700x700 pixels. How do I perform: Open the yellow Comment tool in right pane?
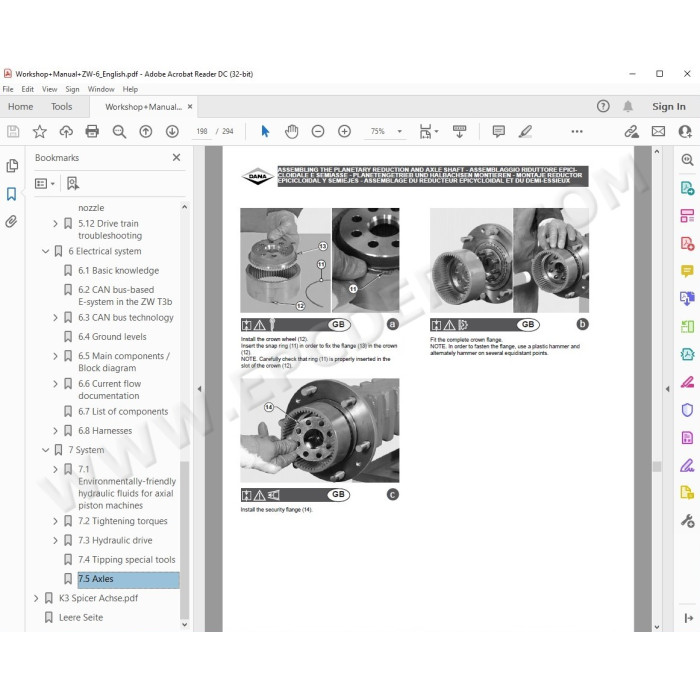coord(687,271)
